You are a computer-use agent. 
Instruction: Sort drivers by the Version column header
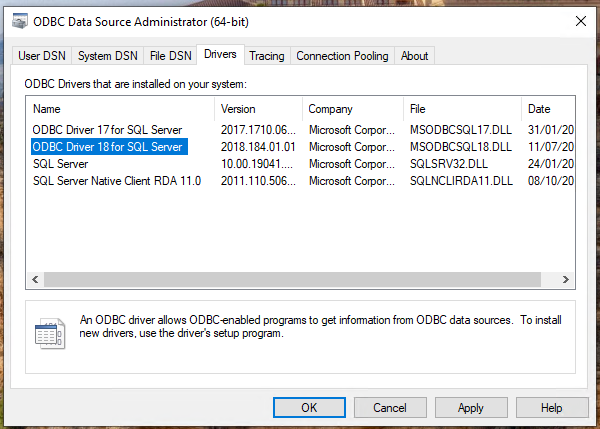point(258,108)
